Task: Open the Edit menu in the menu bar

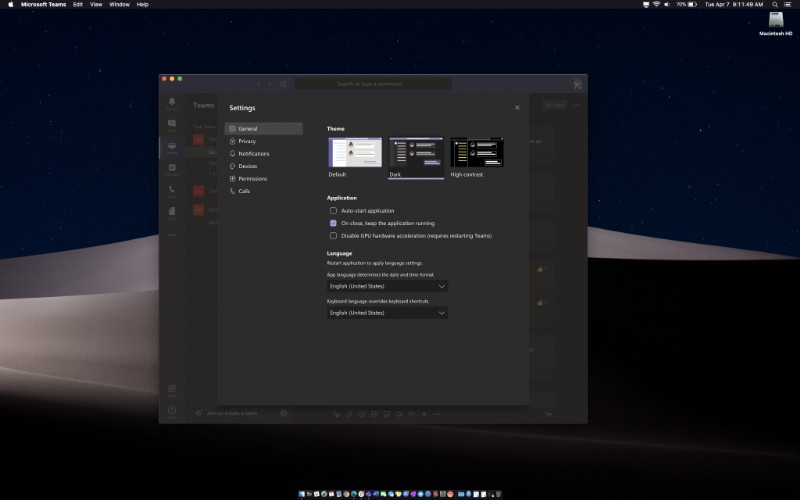Action: [78, 4]
